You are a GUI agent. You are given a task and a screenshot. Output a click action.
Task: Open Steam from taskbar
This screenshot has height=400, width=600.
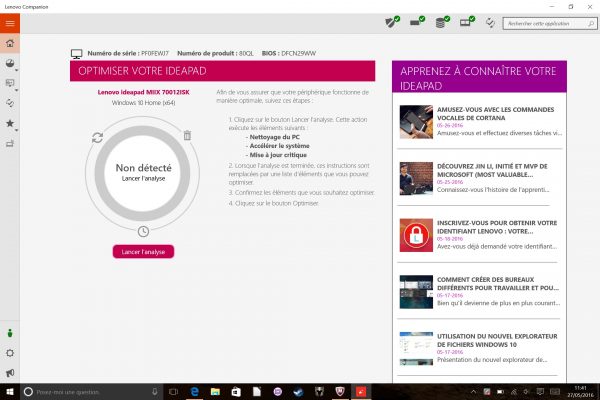pyautogui.click(x=298, y=392)
